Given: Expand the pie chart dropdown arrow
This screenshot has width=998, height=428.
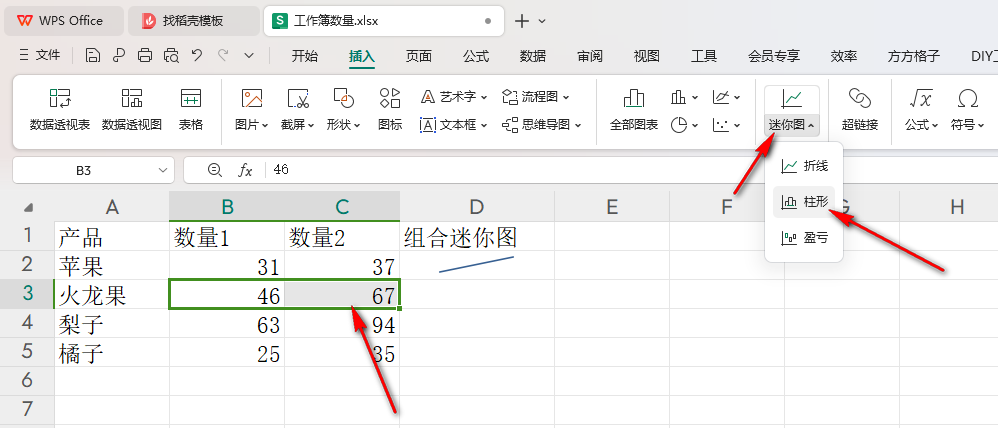Looking at the screenshot, I should (x=694, y=125).
